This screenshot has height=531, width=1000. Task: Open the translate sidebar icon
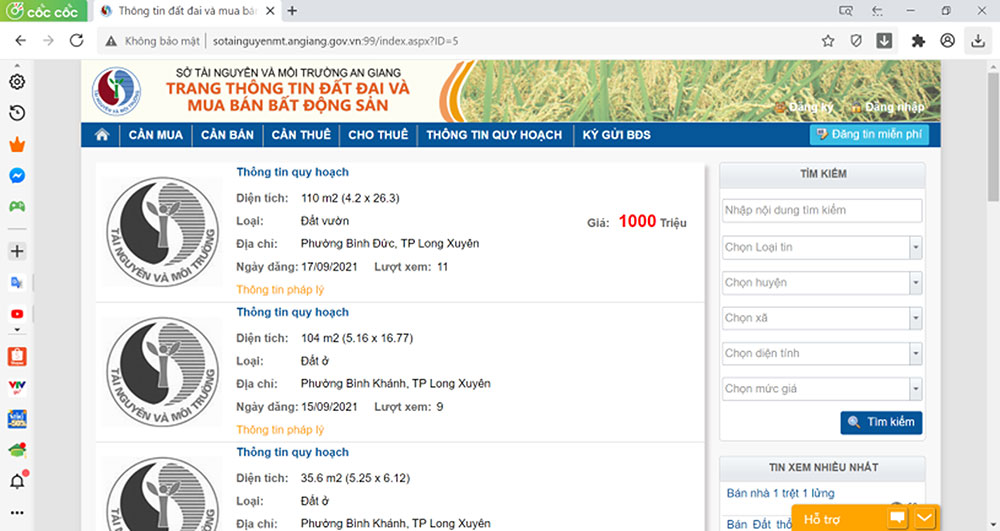click(17, 282)
